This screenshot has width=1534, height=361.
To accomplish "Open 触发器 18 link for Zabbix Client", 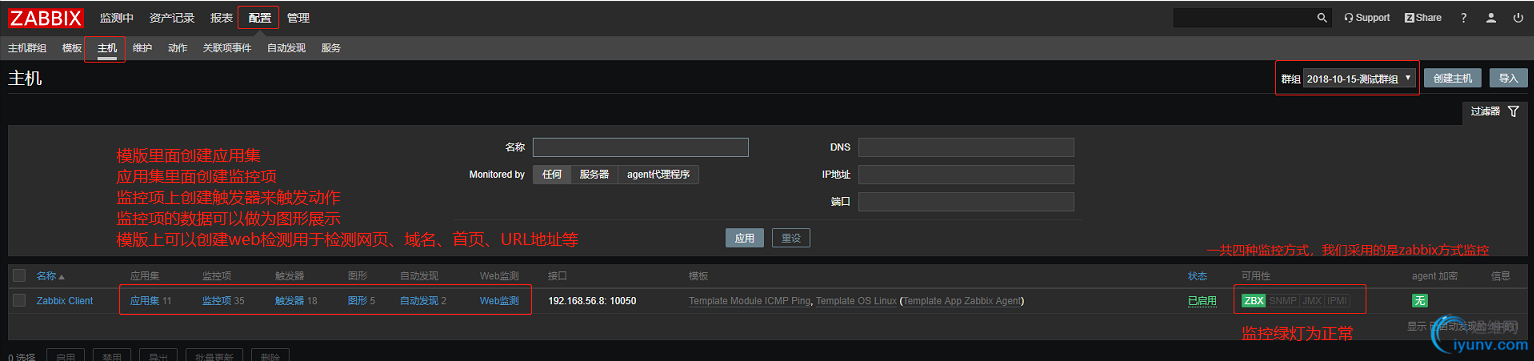I will 289,300.
